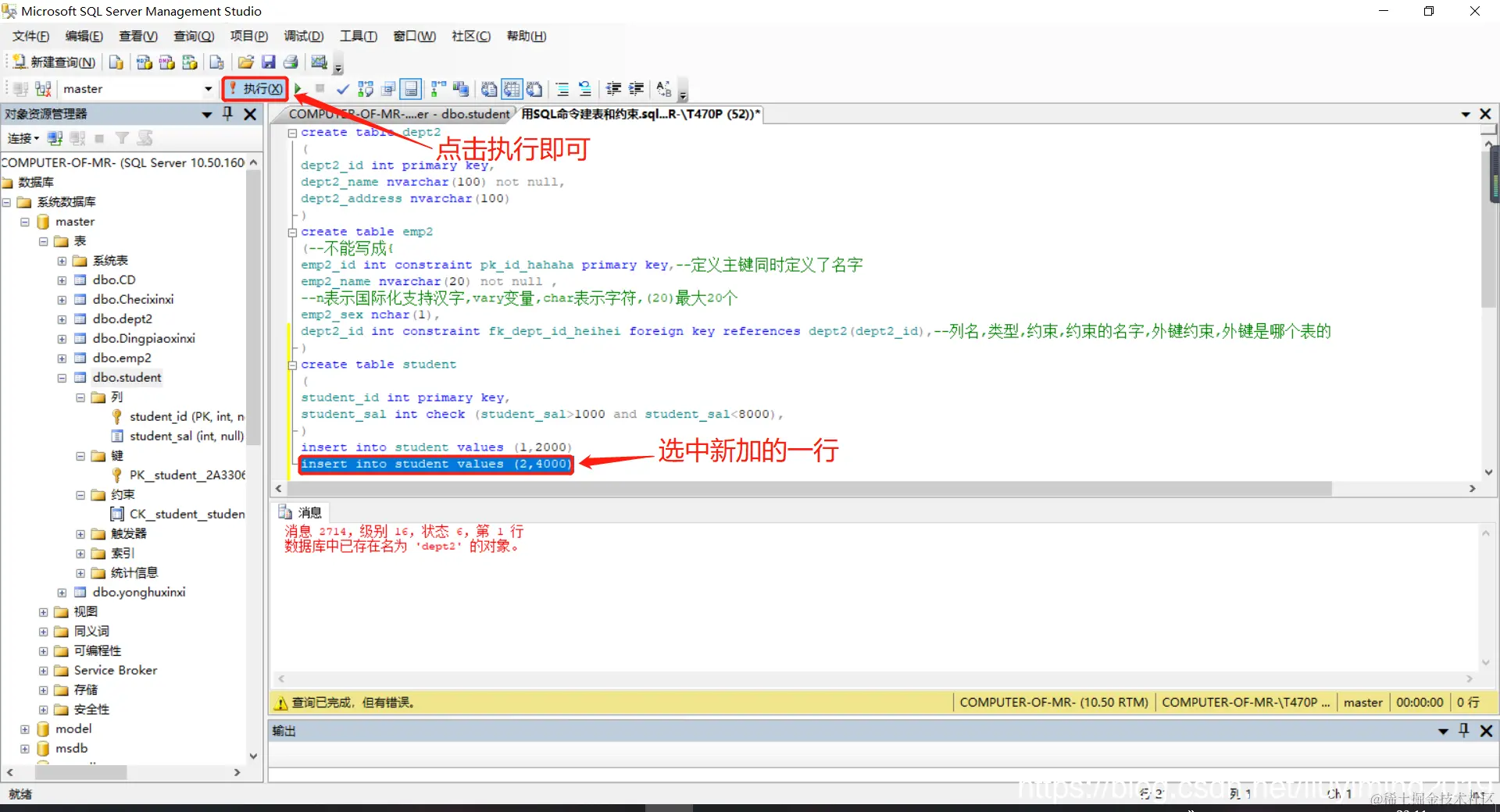The image size is (1500, 812).
Task: Click Connect Object Explorer icon
Action: (55, 138)
